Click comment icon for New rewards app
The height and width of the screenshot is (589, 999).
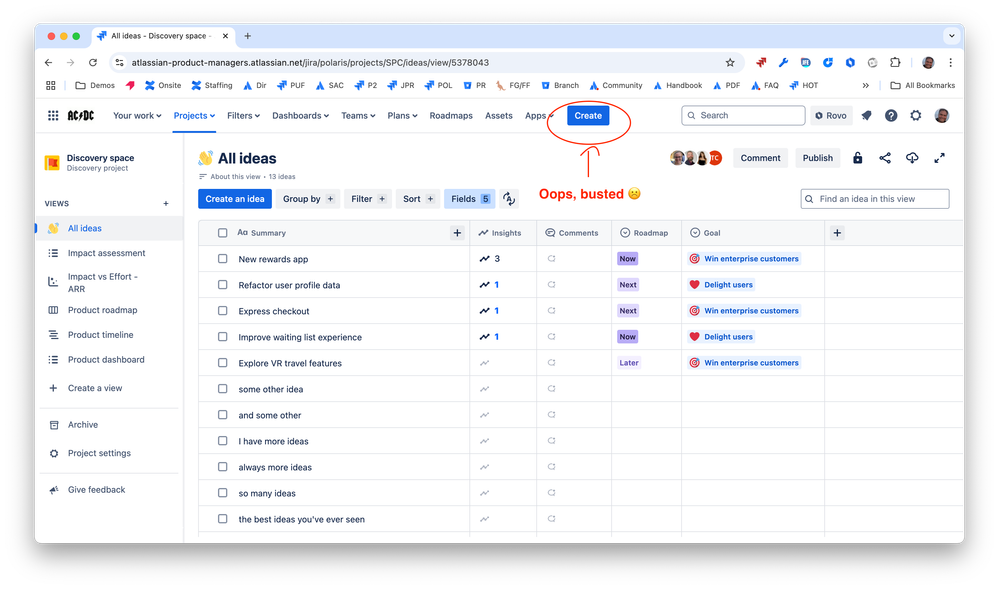(551, 259)
